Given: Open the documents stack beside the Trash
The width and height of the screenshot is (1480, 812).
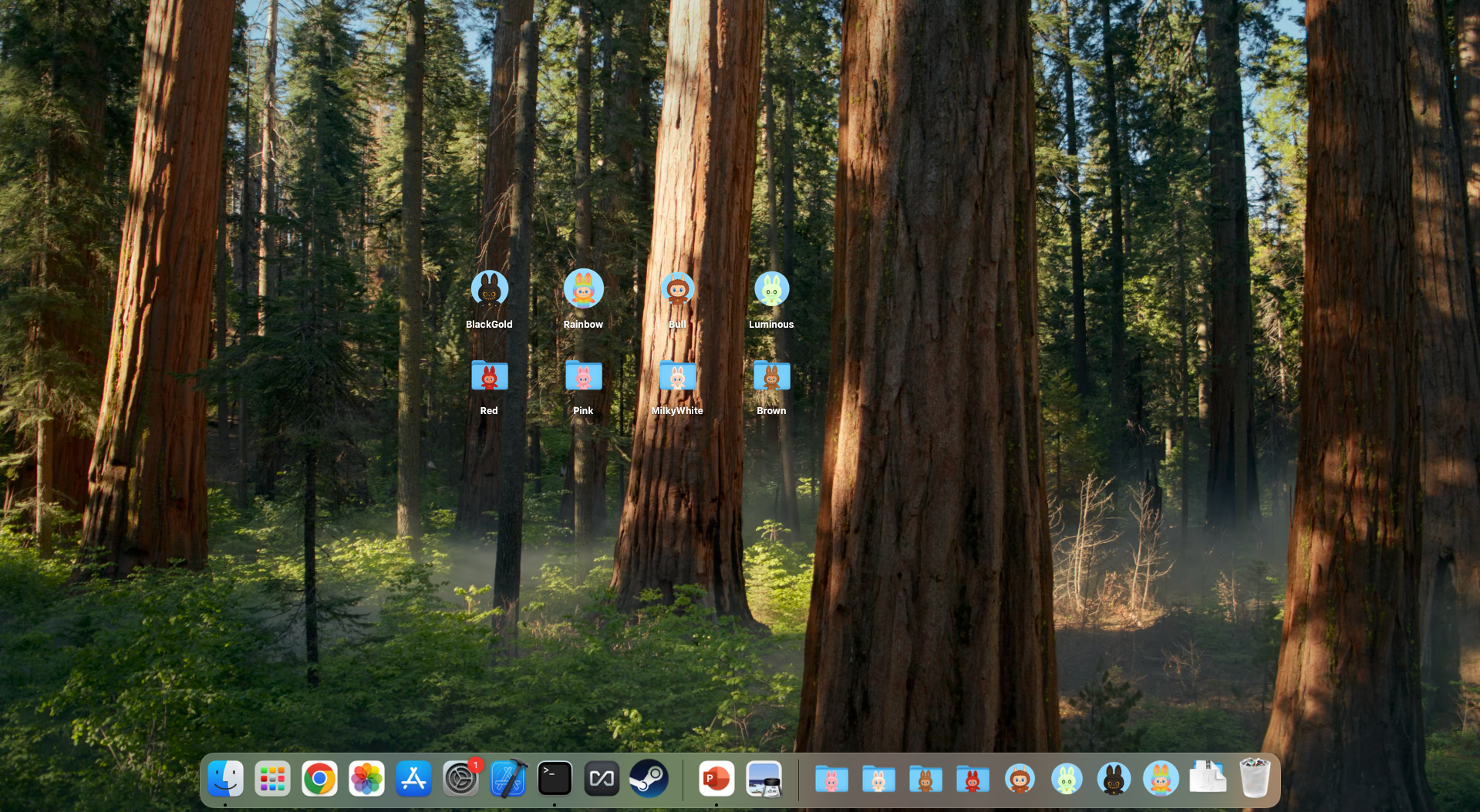Looking at the screenshot, I should click(x=1209, y=779).
